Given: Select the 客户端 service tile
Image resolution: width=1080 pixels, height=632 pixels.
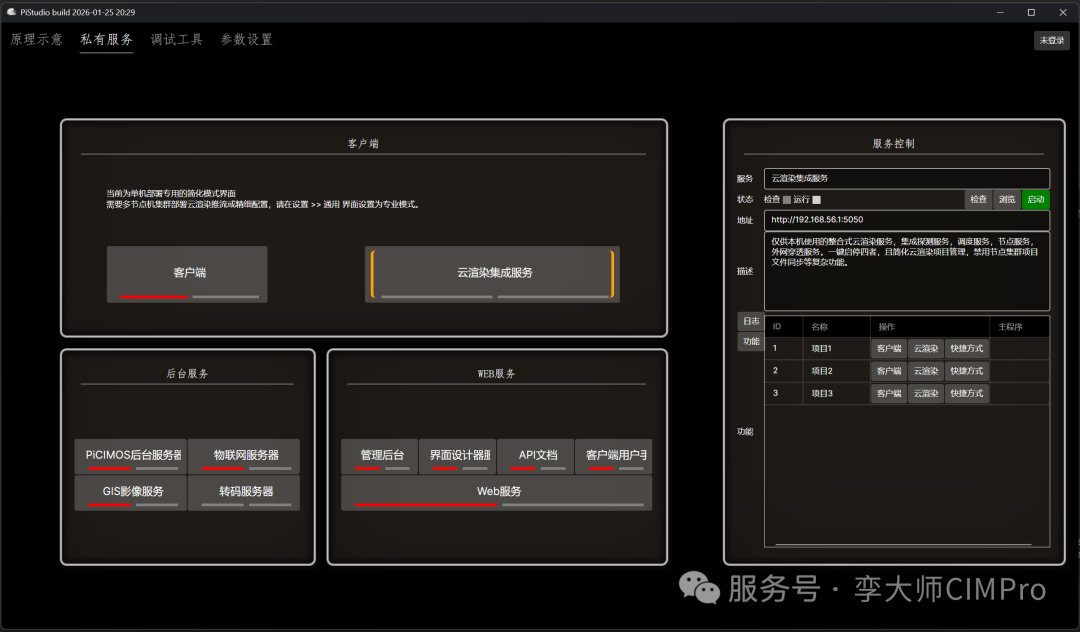Looking at the screenshot, I should [187, 274].
